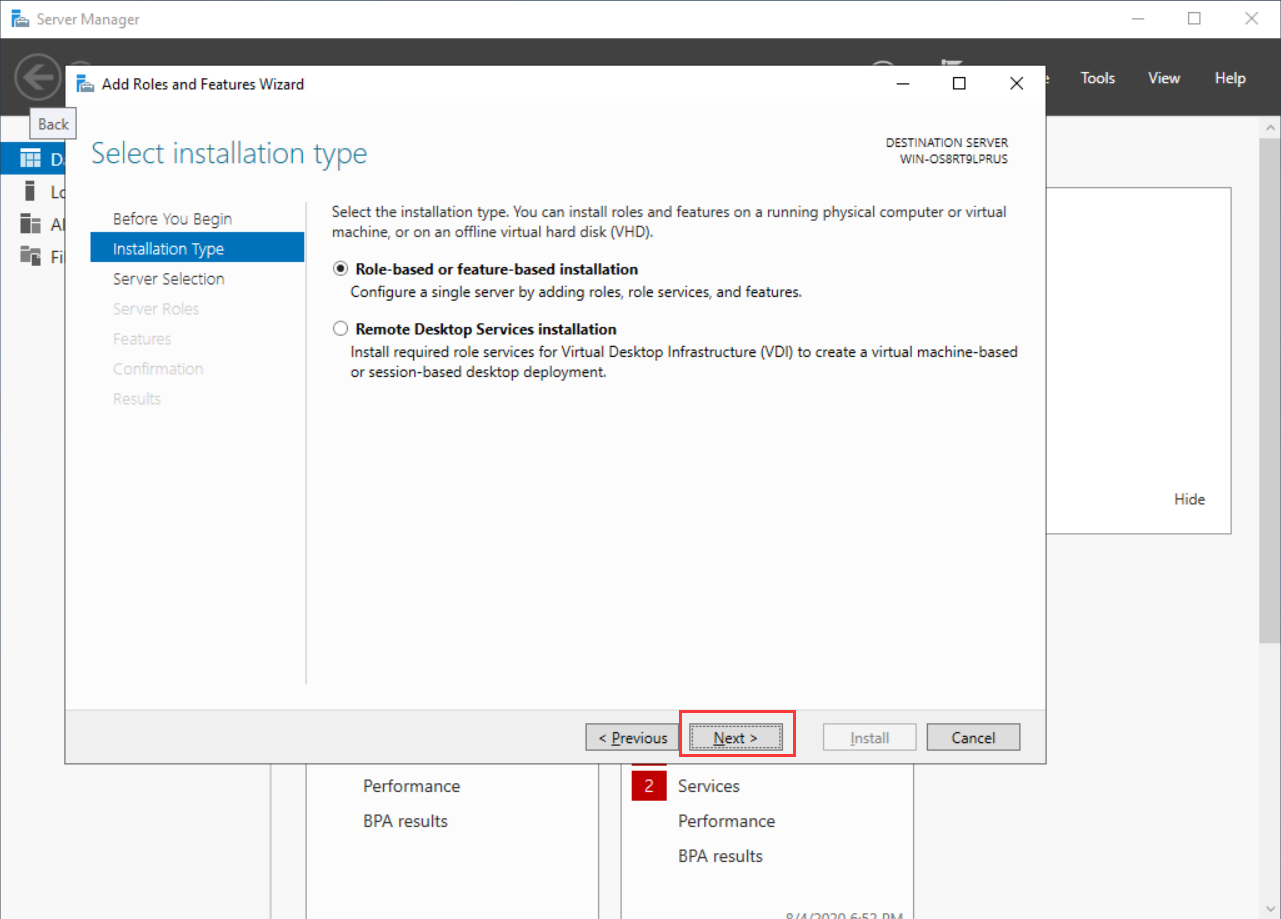
Task: Jump to the Server Selection step
Action: [168, 279]
